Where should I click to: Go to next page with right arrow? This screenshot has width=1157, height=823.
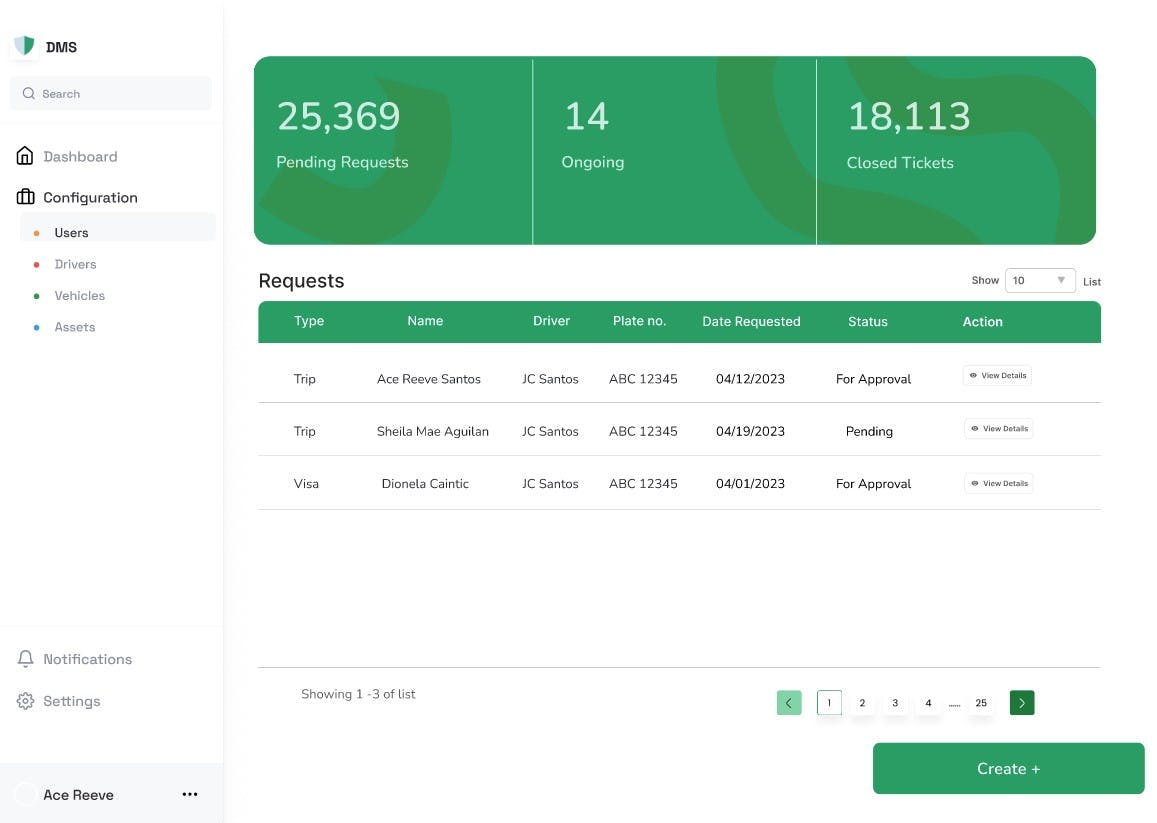pos(1021,703)
